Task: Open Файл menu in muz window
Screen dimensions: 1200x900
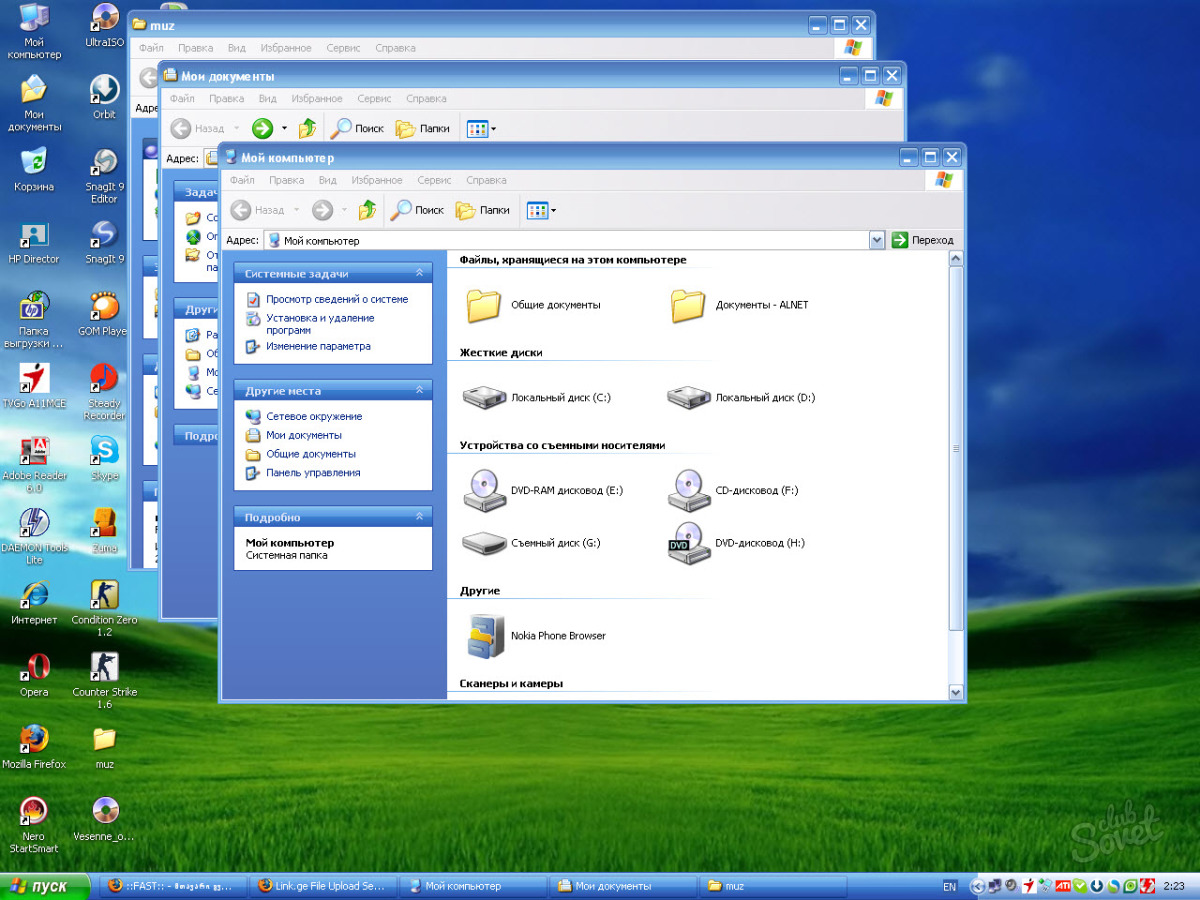Action: (152, 48)
